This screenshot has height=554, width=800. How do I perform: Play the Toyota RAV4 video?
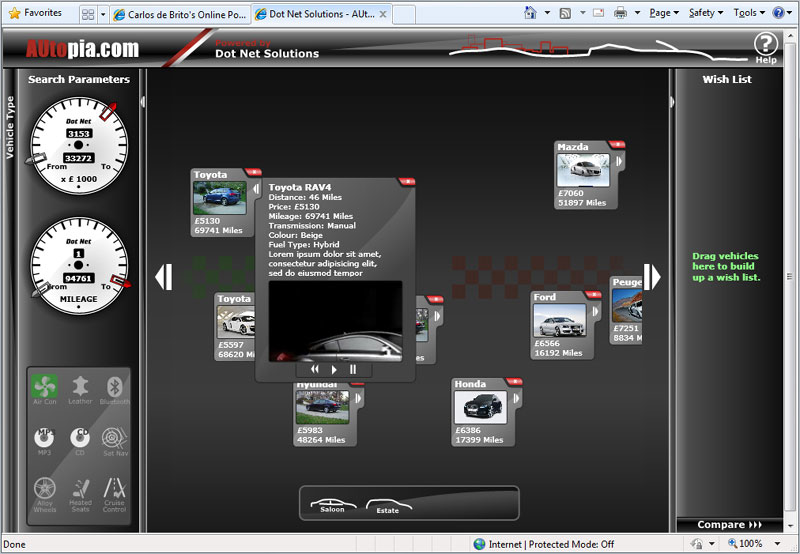[x=334, y=369]
